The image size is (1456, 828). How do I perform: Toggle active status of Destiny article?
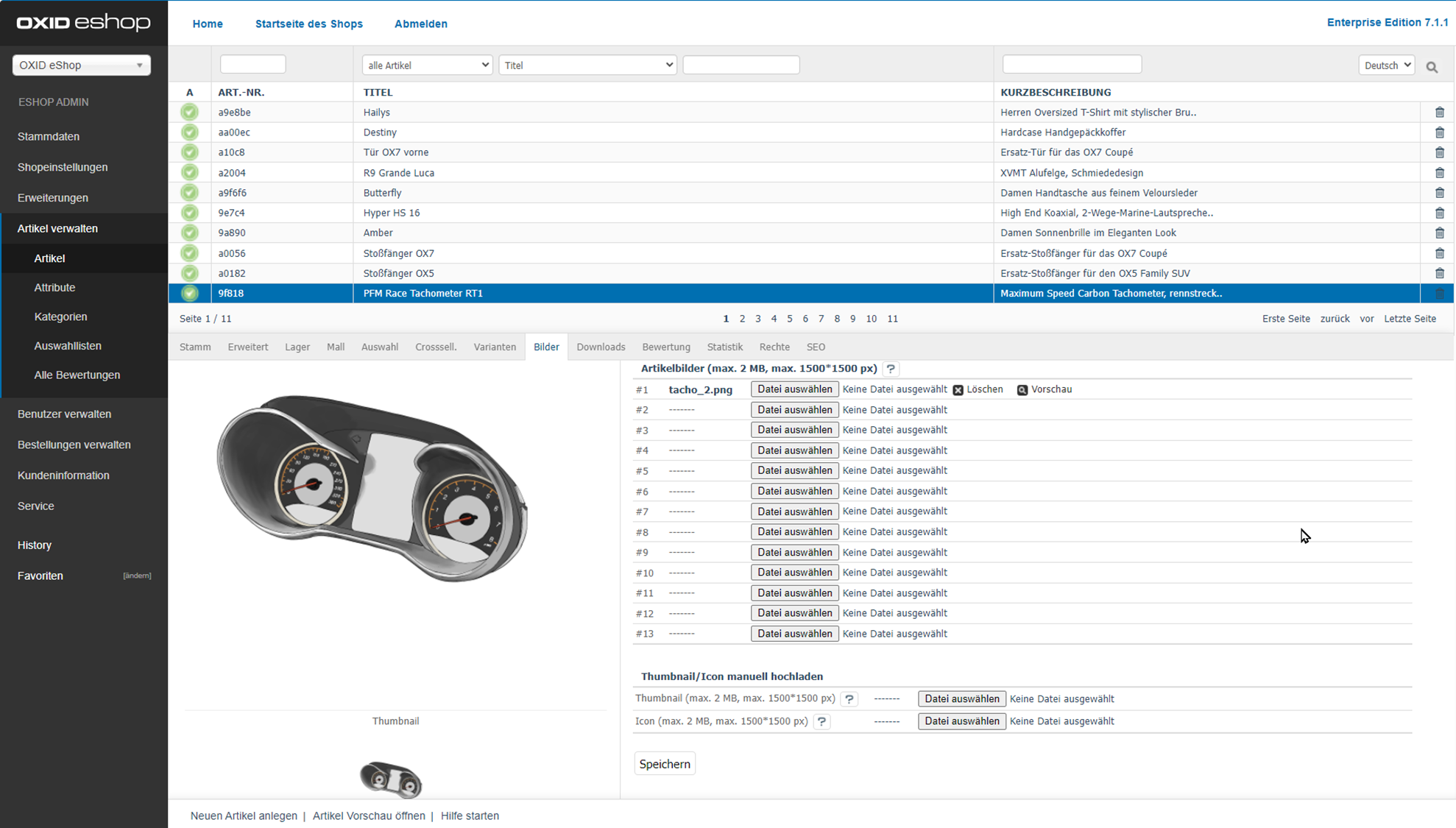[x=189, y=132]
